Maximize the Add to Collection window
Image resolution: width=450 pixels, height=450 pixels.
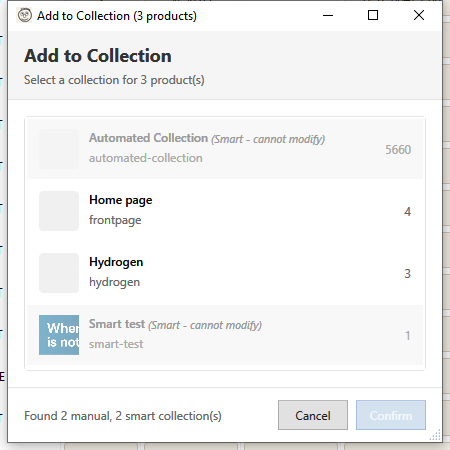tap(373, 15)
